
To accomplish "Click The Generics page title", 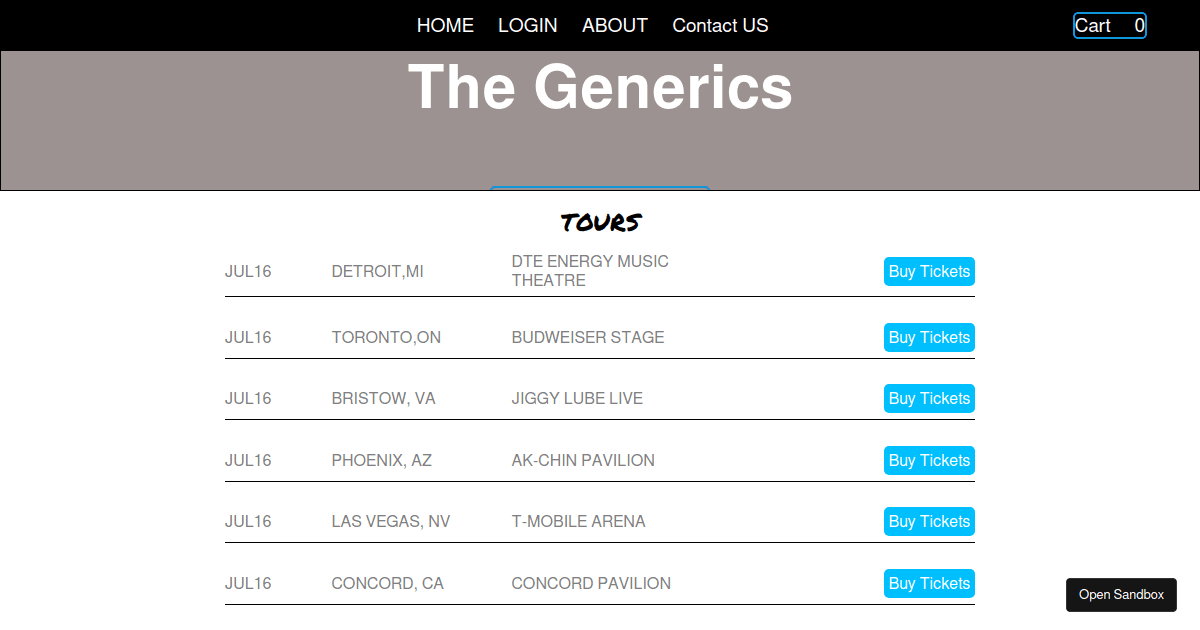I will point(600,87).
